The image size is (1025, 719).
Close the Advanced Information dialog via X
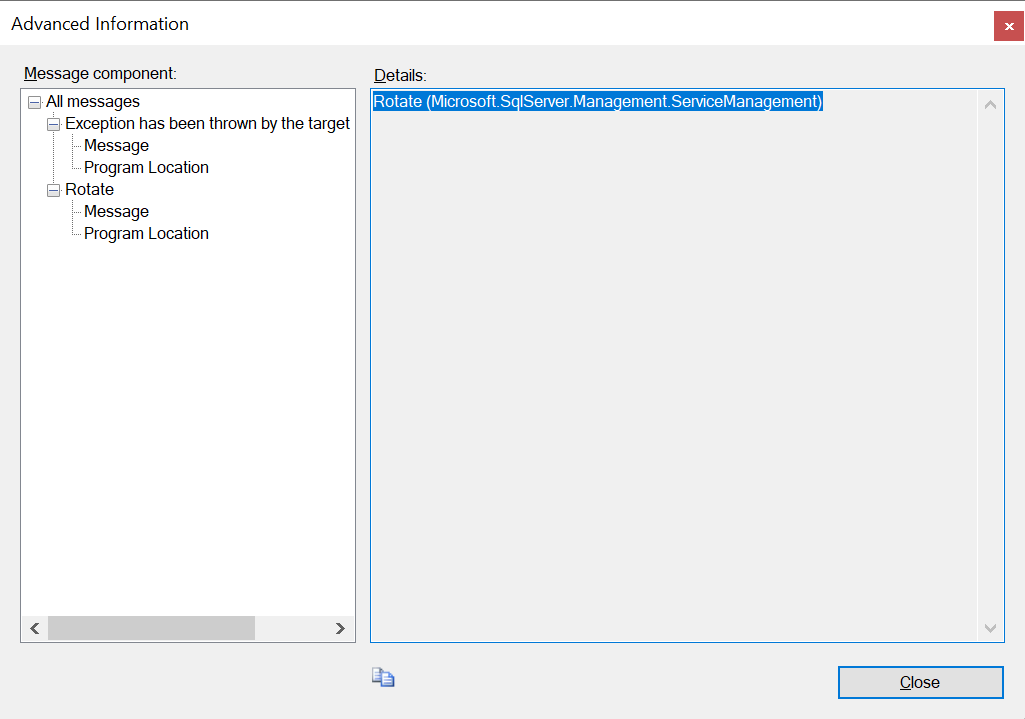coord(1009,26)
